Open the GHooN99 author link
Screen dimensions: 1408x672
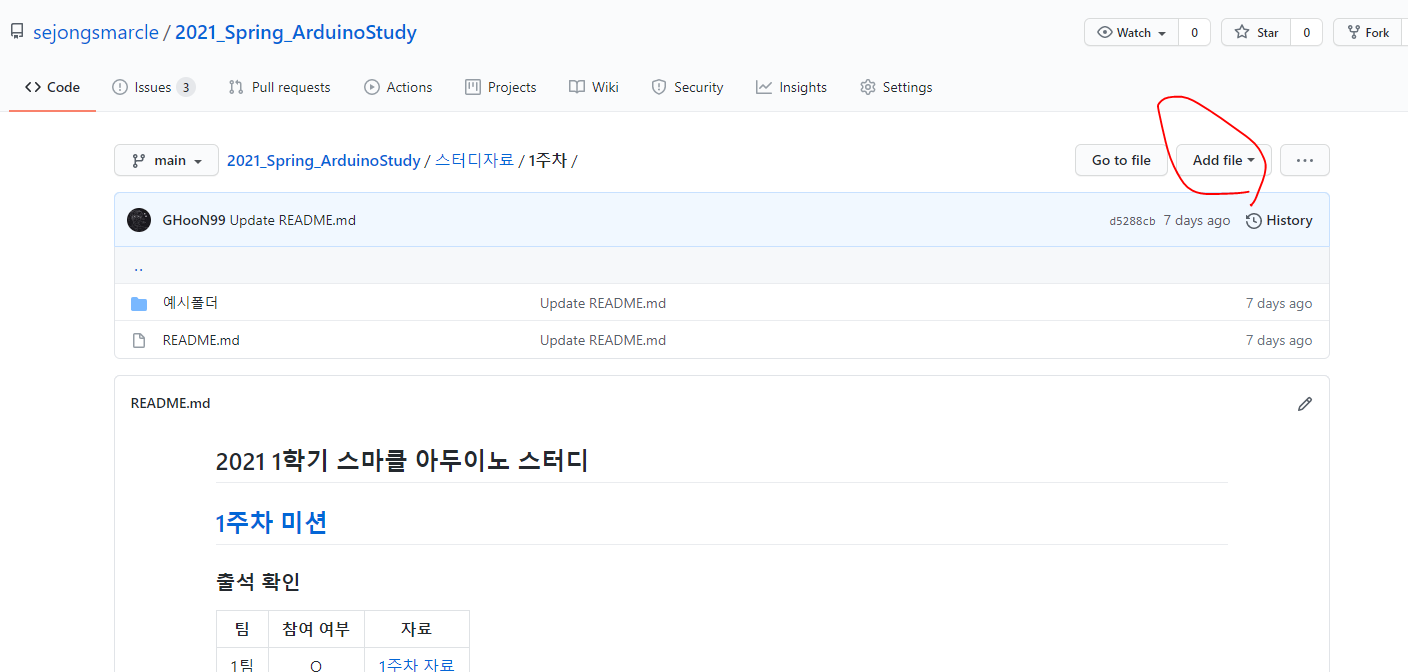point(194,220)
